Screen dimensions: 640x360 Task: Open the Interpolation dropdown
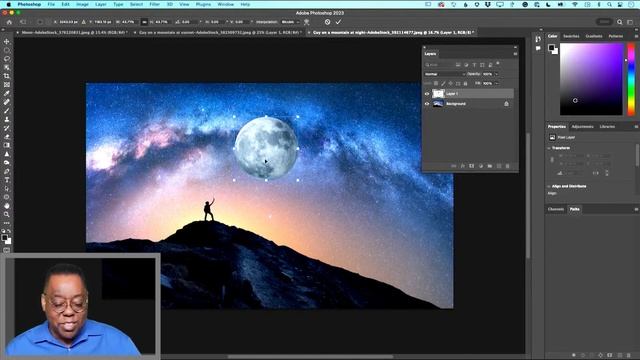coord(290,22)
